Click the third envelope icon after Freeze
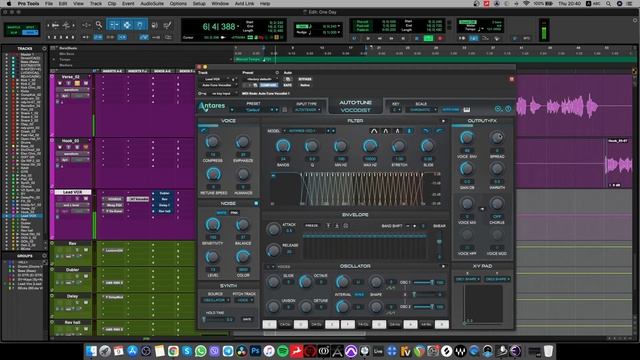Image resolution: width=640 pixels, height=360 pixels. pos(346,225)
